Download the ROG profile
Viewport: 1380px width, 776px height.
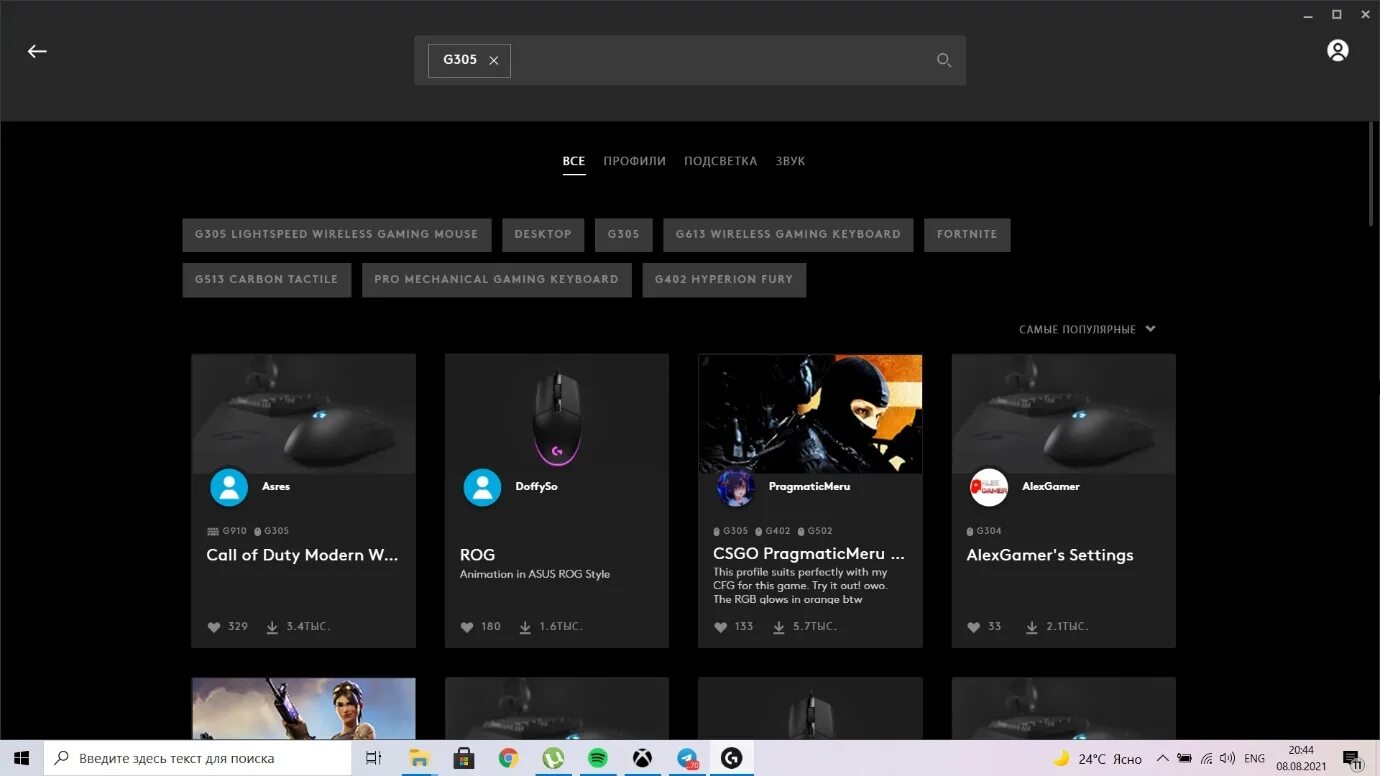525,627
